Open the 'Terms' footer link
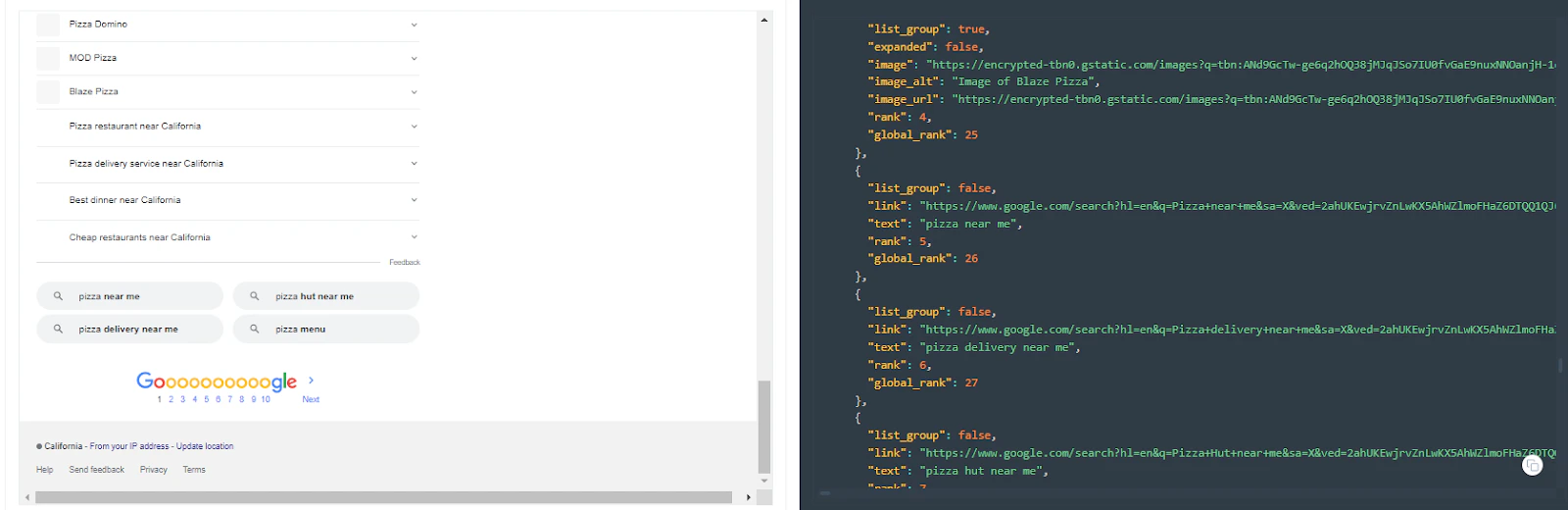Screen dimensions: 1568x510 (194, 470)
